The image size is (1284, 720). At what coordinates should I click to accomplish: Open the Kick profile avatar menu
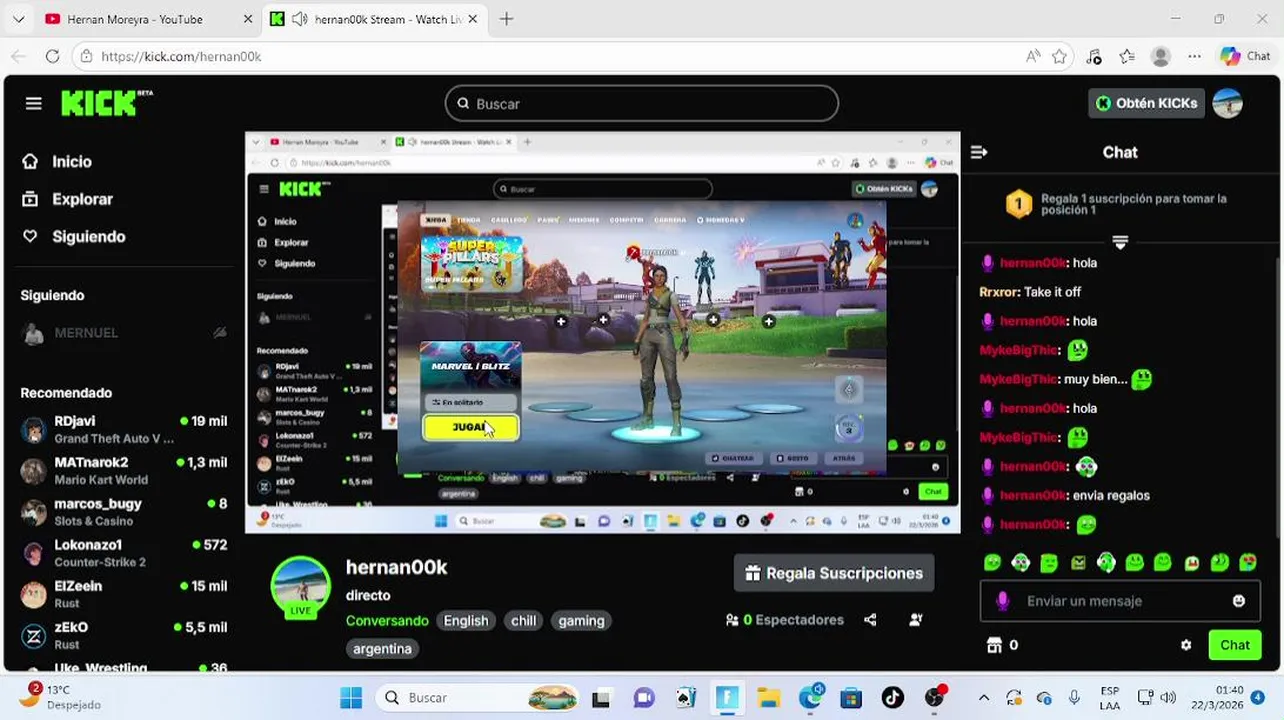[1227, 103]
